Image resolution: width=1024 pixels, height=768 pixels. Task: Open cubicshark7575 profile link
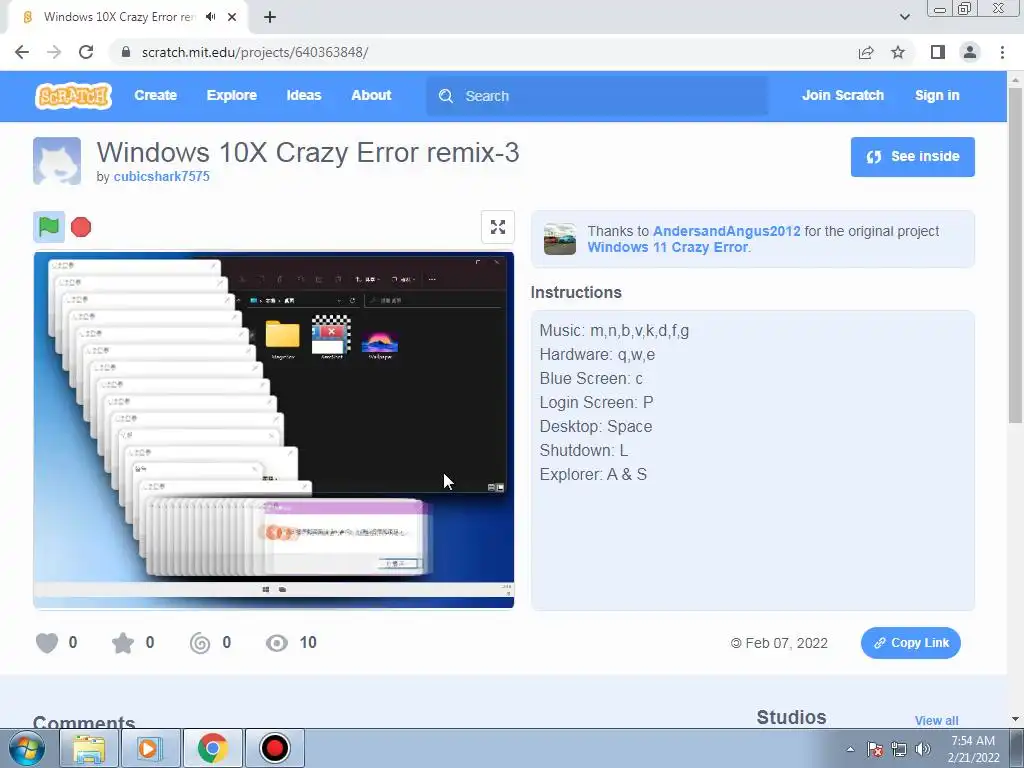[x=161, y=176]
